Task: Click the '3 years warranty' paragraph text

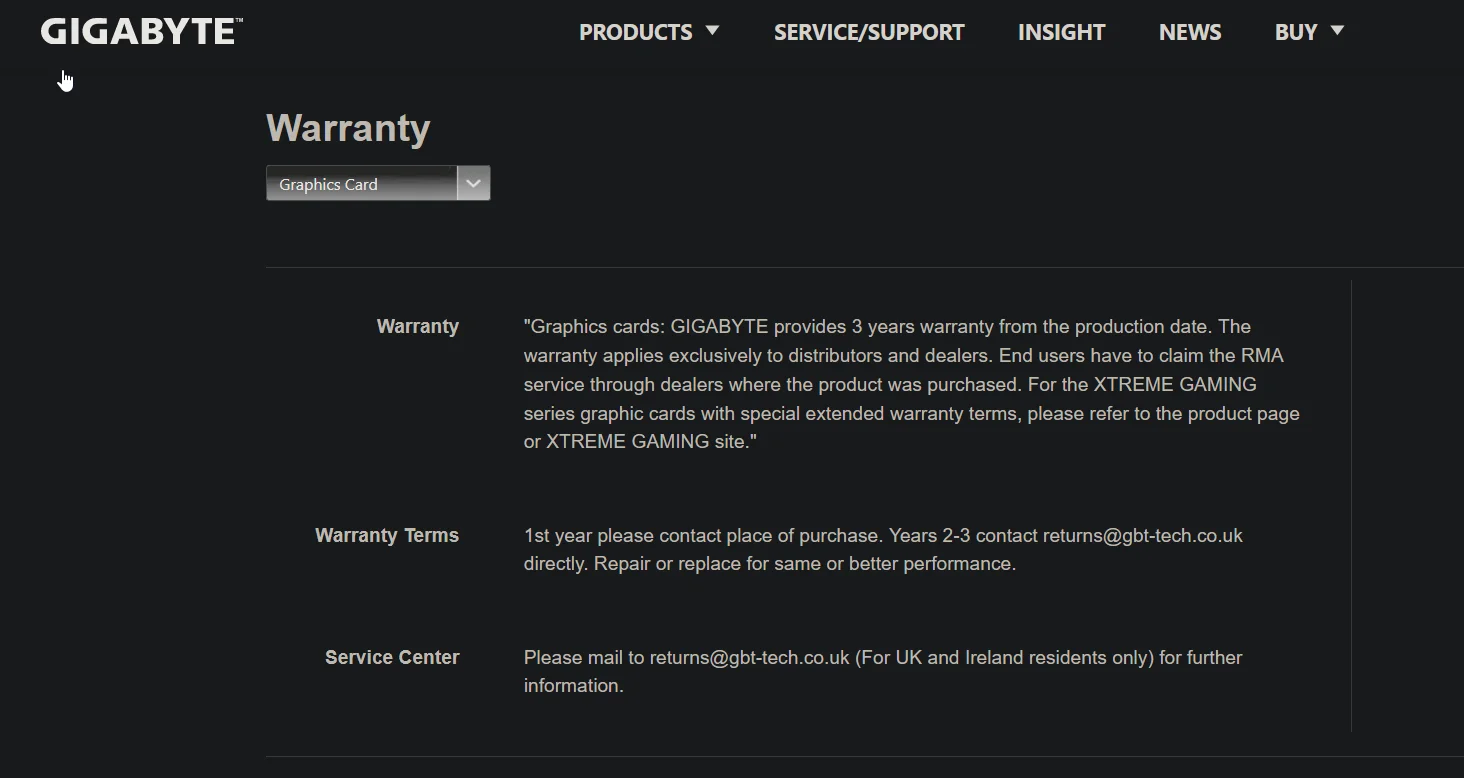Action: [912, 384]
